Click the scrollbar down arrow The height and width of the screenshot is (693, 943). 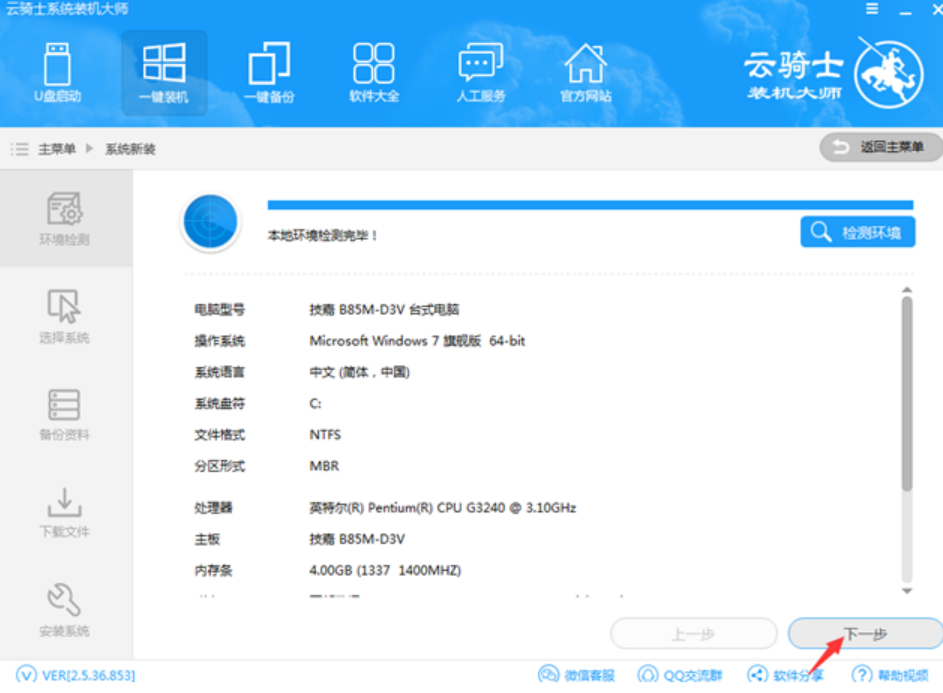click(x=907, y=590)
